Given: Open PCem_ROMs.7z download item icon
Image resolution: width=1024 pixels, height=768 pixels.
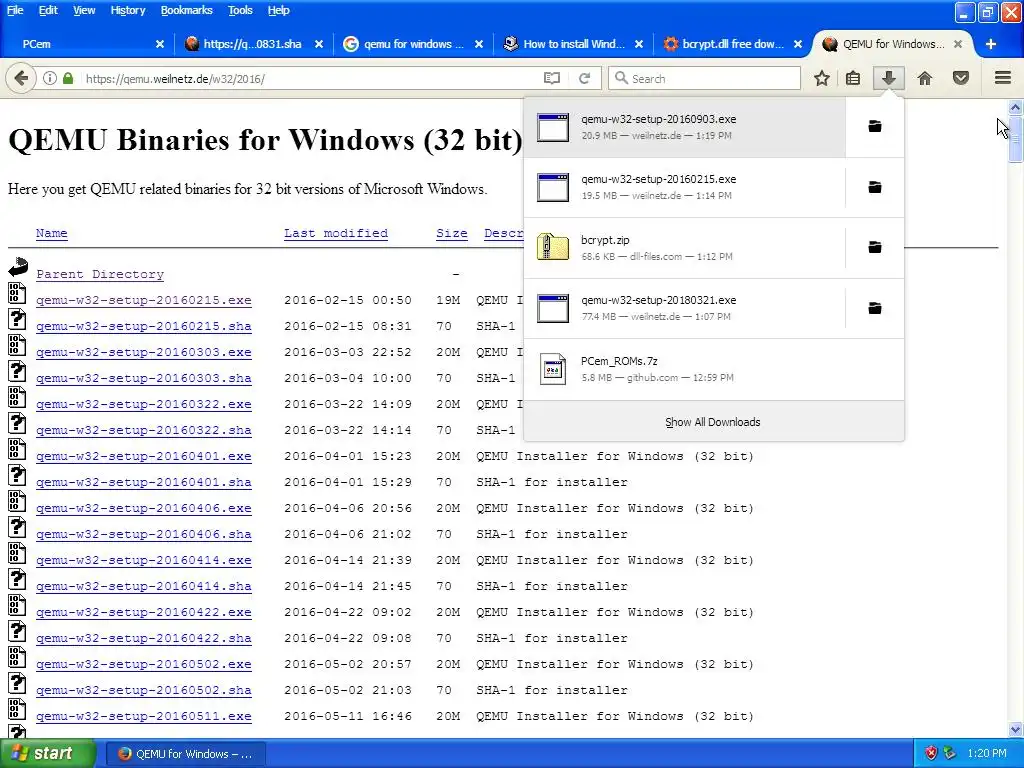Looking at the screenshot, I should click(x=552, y=369).
